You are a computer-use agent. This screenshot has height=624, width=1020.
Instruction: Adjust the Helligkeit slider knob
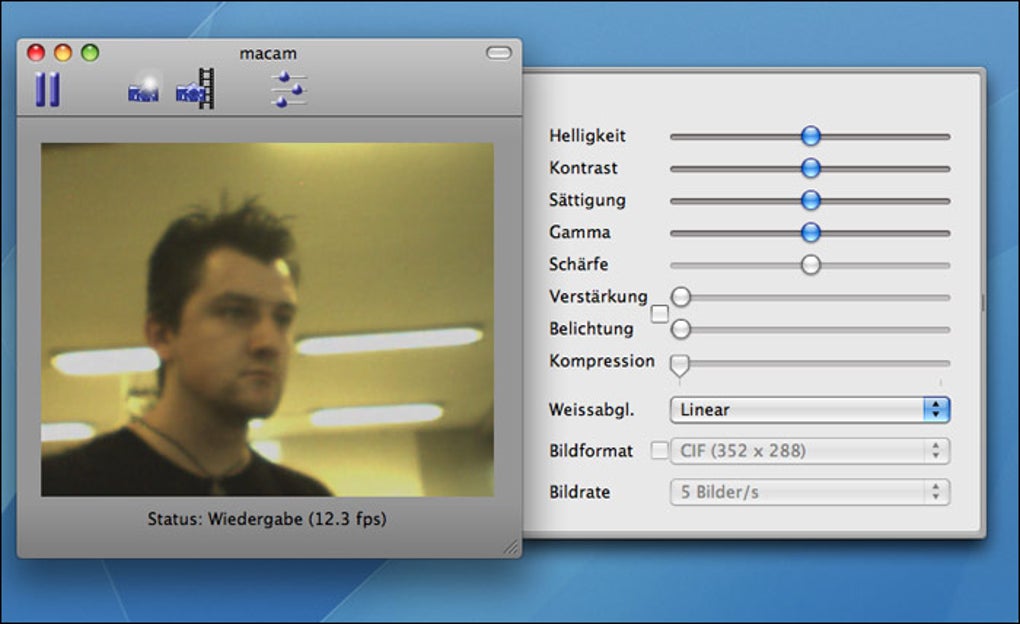[811, 136]
